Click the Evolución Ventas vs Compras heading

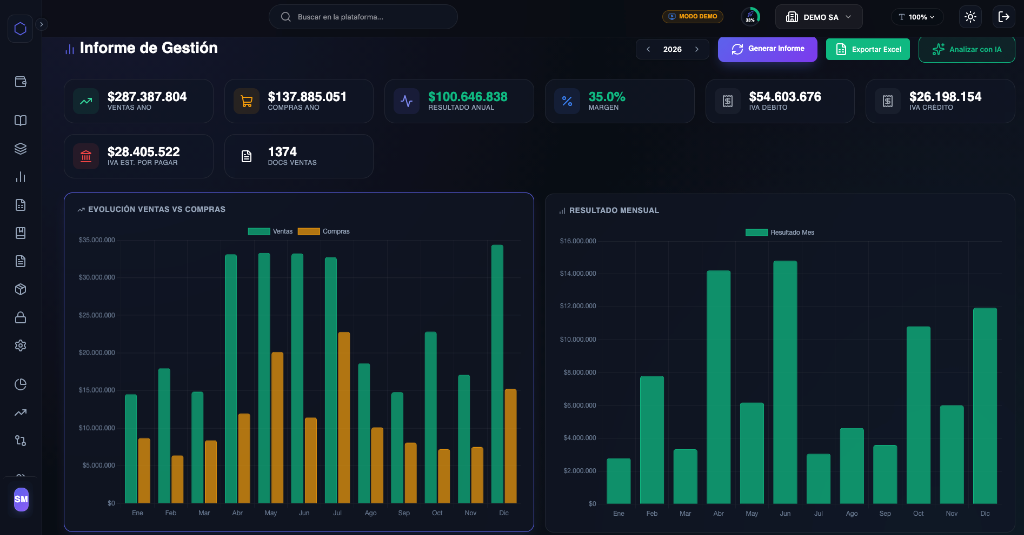157,209
